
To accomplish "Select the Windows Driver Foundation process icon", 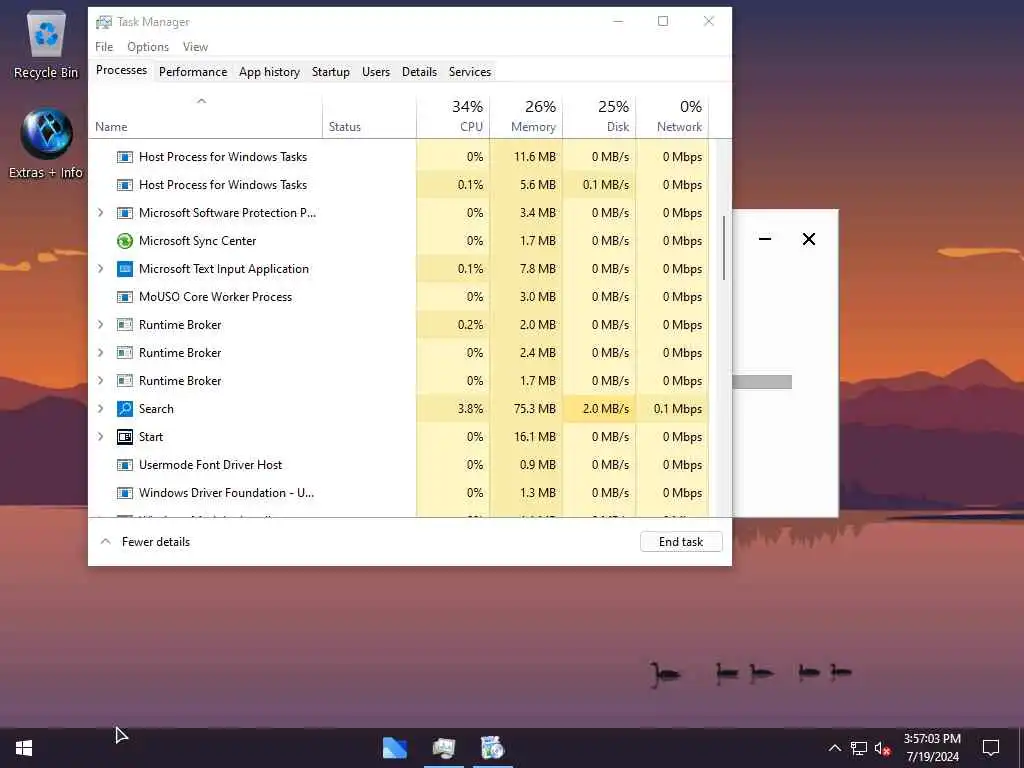I will (125, 493).
